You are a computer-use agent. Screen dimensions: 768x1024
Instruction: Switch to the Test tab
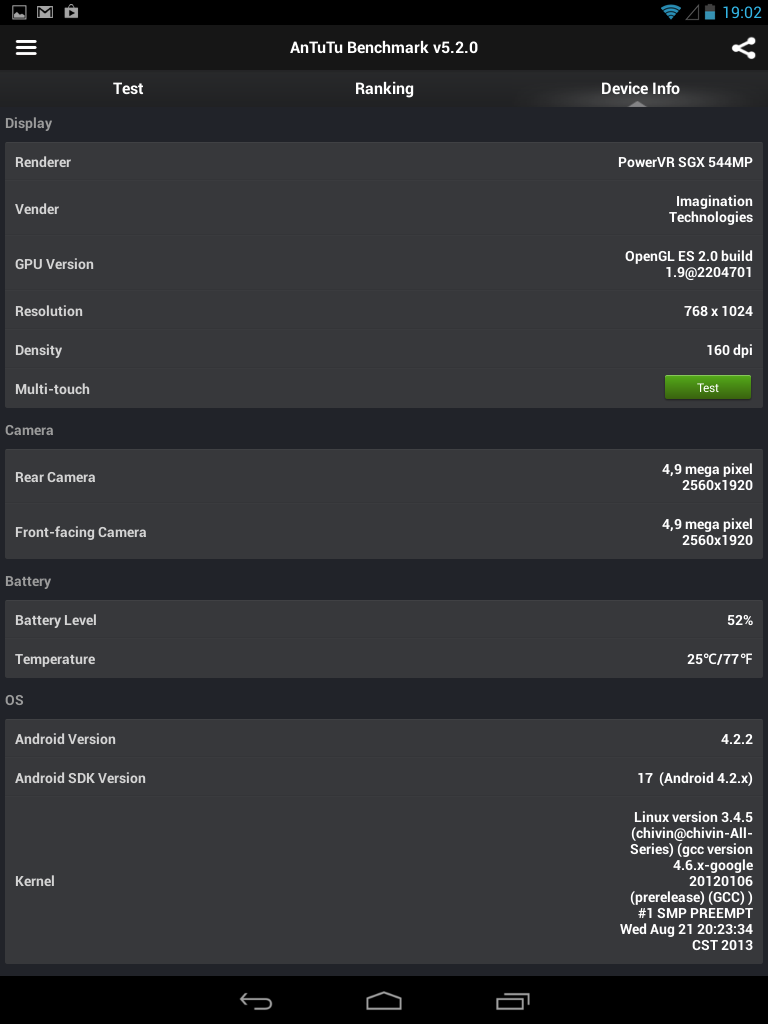(x=128, y=88)
